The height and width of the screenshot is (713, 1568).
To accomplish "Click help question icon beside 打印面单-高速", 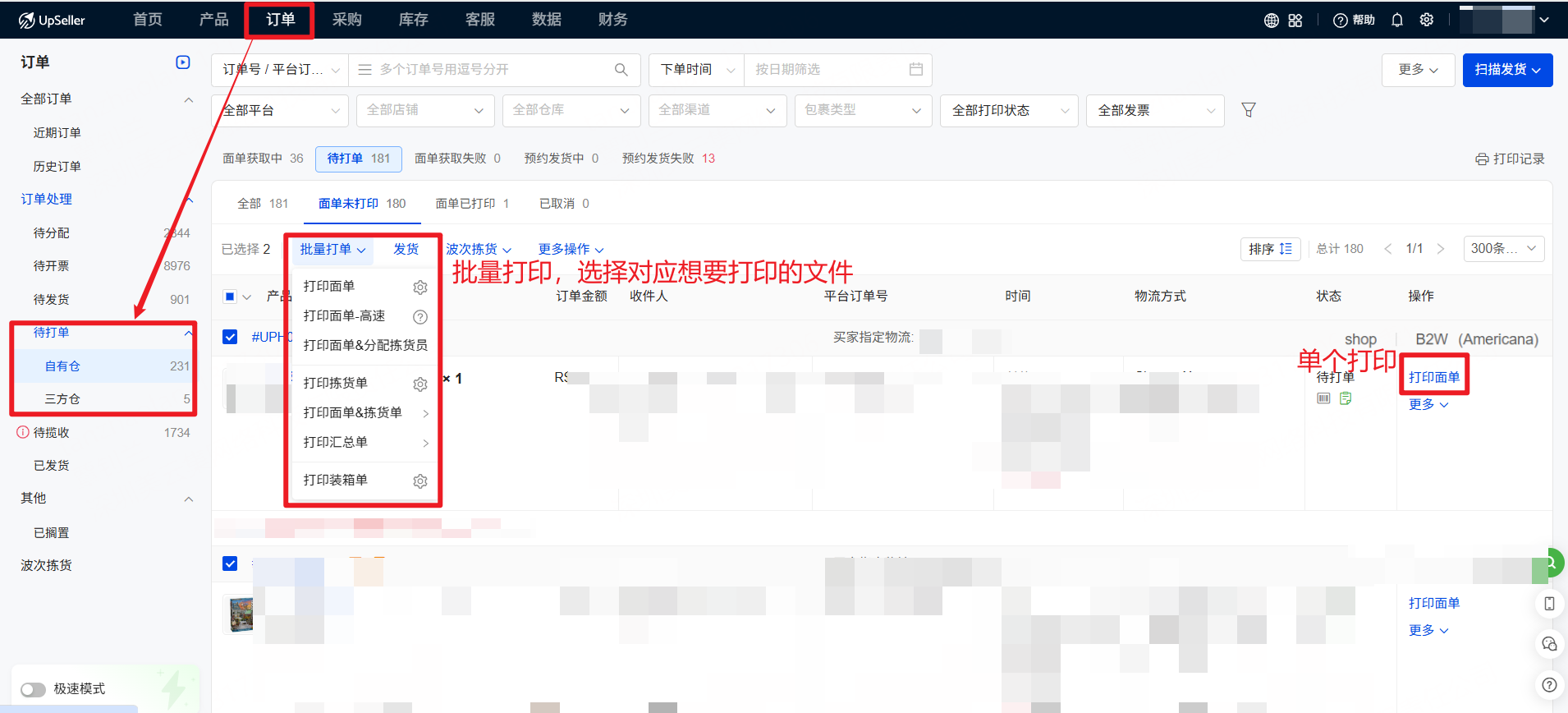I will click(x=420, y=317).
